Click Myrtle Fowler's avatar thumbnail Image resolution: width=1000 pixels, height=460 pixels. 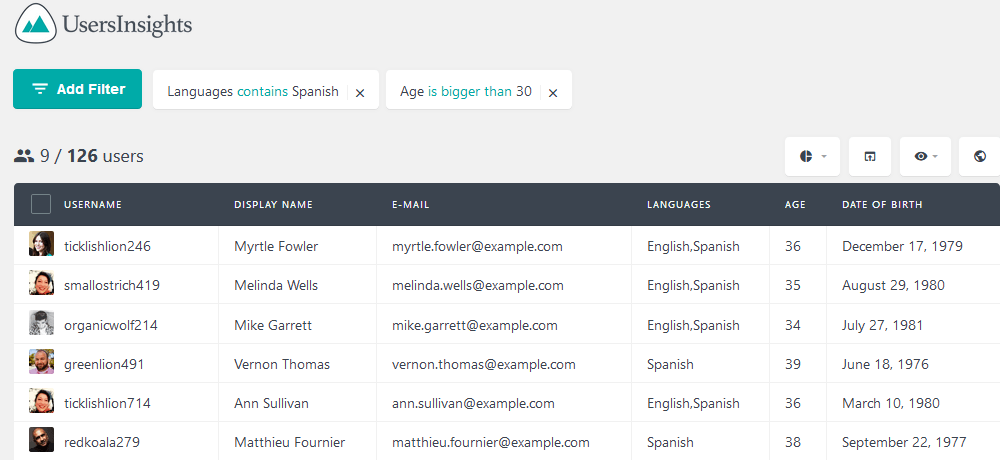point(41,244)
